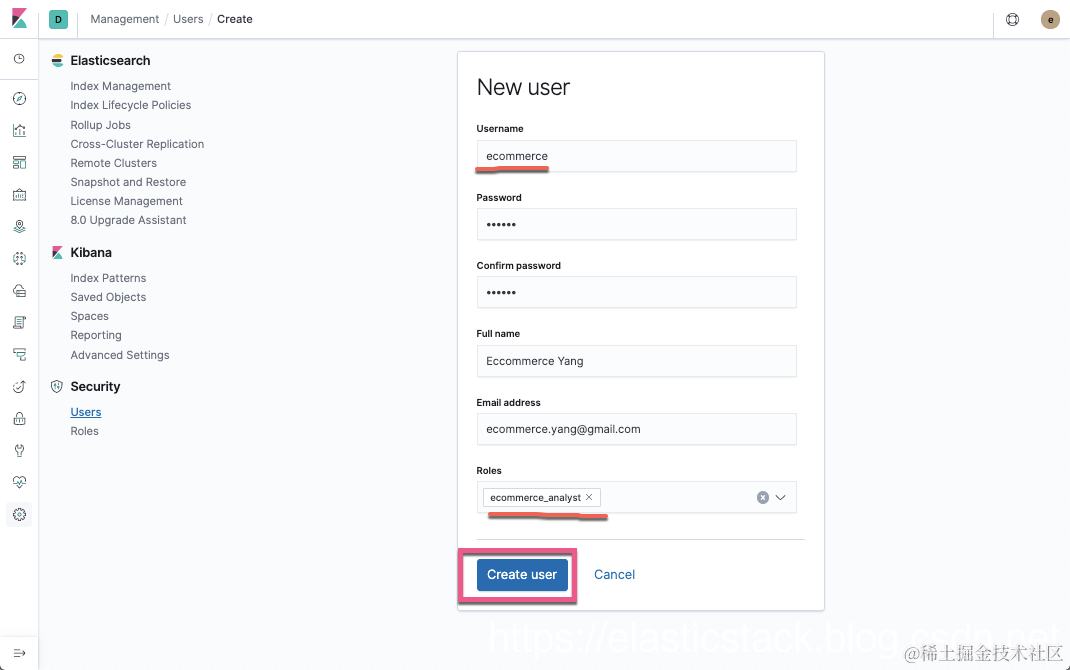Open Uptime icon in sidebar
Screen dimensions: 1070x670
[x=19, y=386]
